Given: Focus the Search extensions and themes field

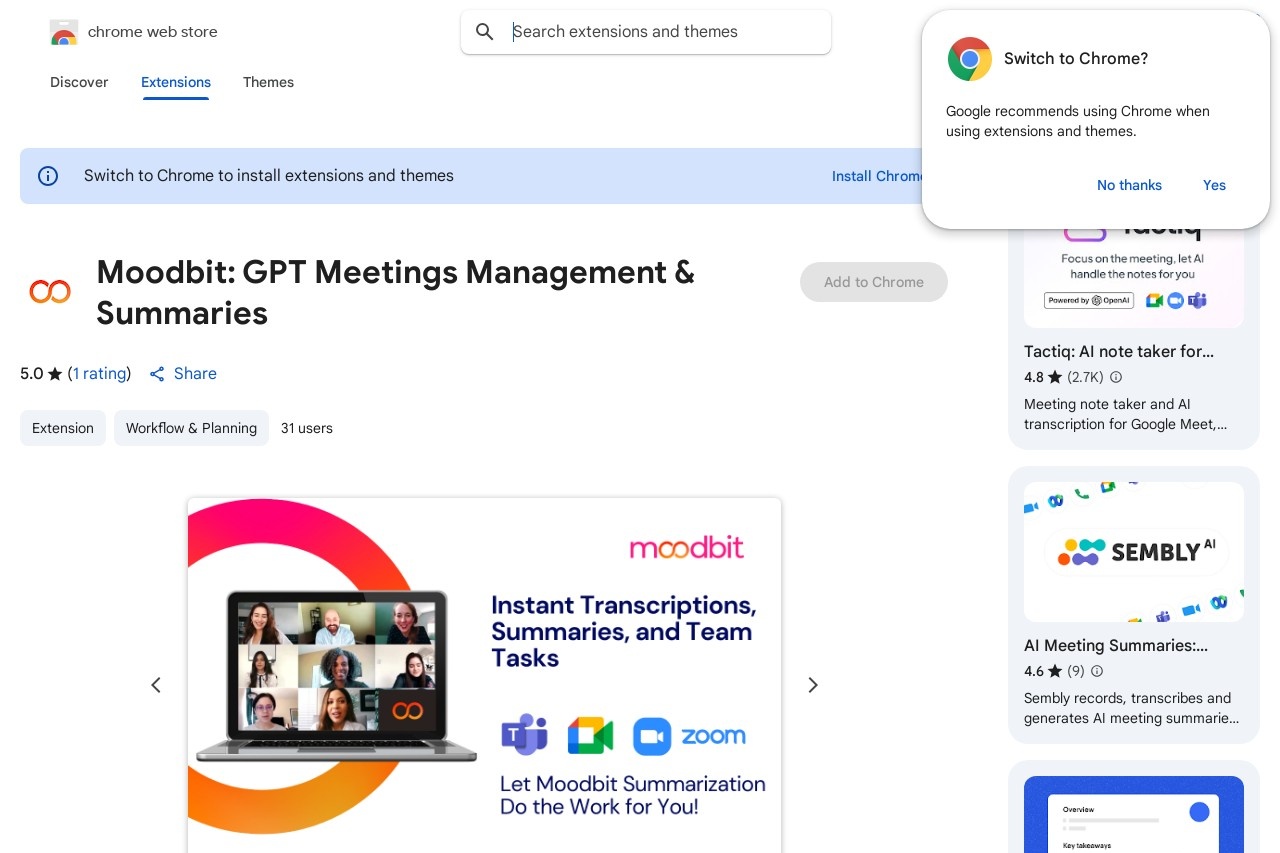Looking at the screenshot, I should [646, 32].
